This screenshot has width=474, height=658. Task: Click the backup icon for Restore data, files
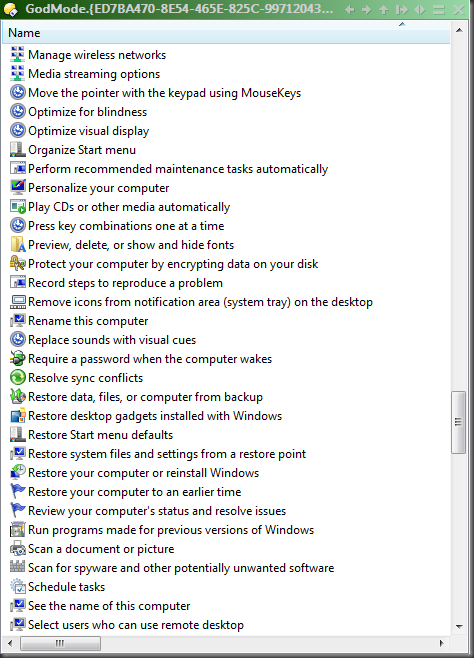click(18, 397)
